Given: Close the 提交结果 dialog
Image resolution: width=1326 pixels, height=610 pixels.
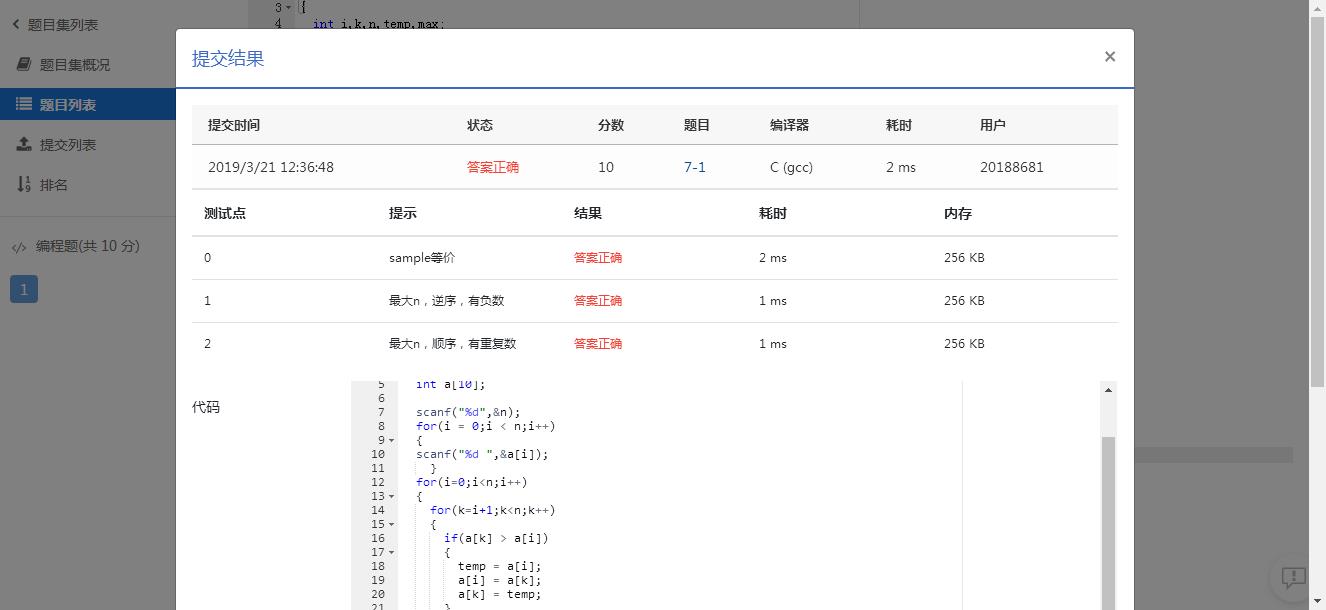Looking at the screenshot, I should point(1109,57).
